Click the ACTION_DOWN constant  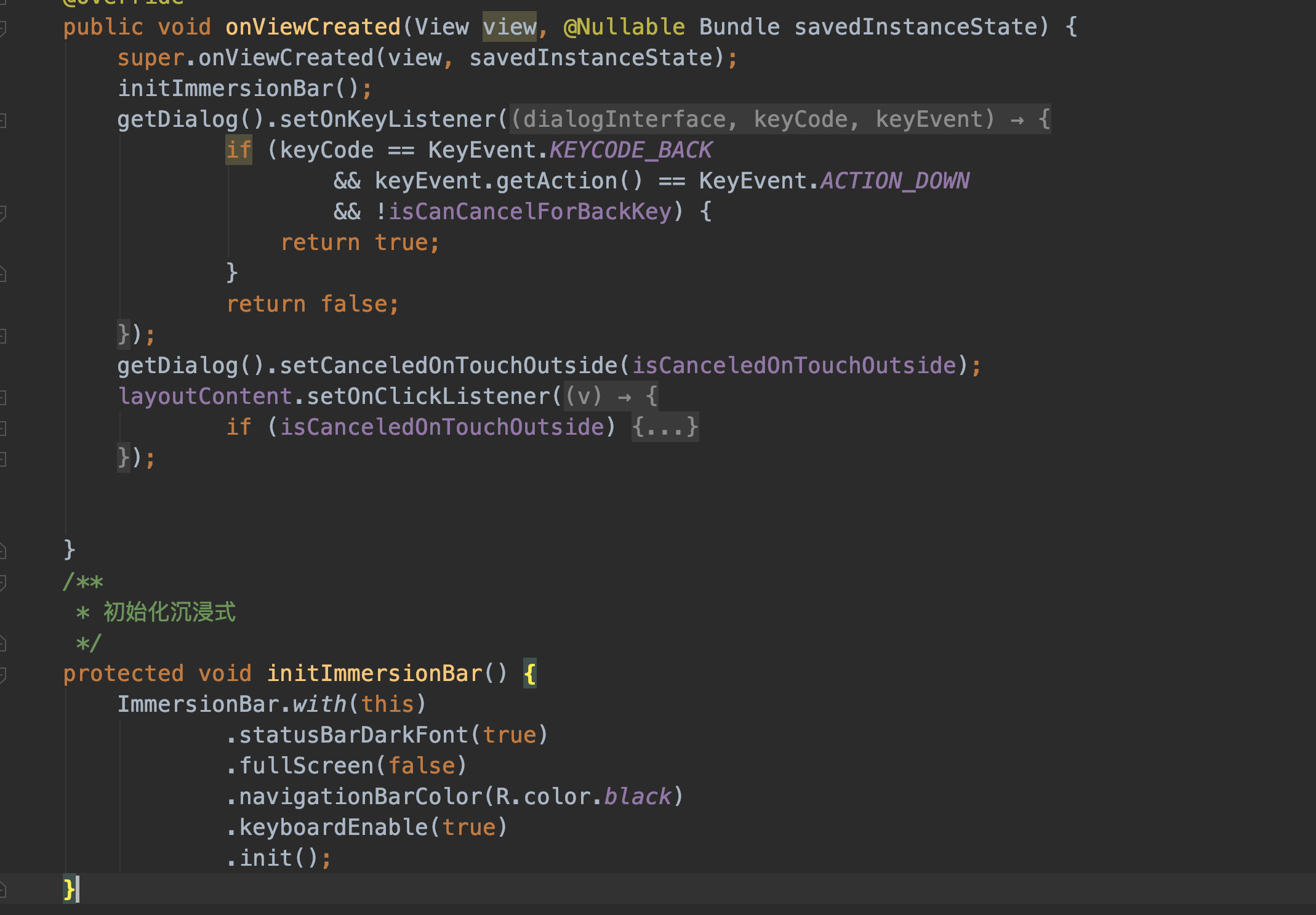894,181
